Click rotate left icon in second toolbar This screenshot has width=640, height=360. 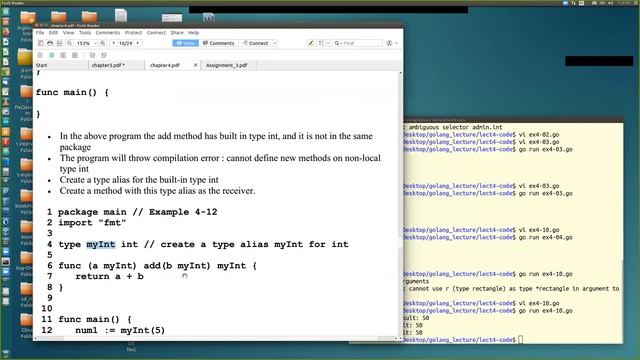tap(92, 55)
